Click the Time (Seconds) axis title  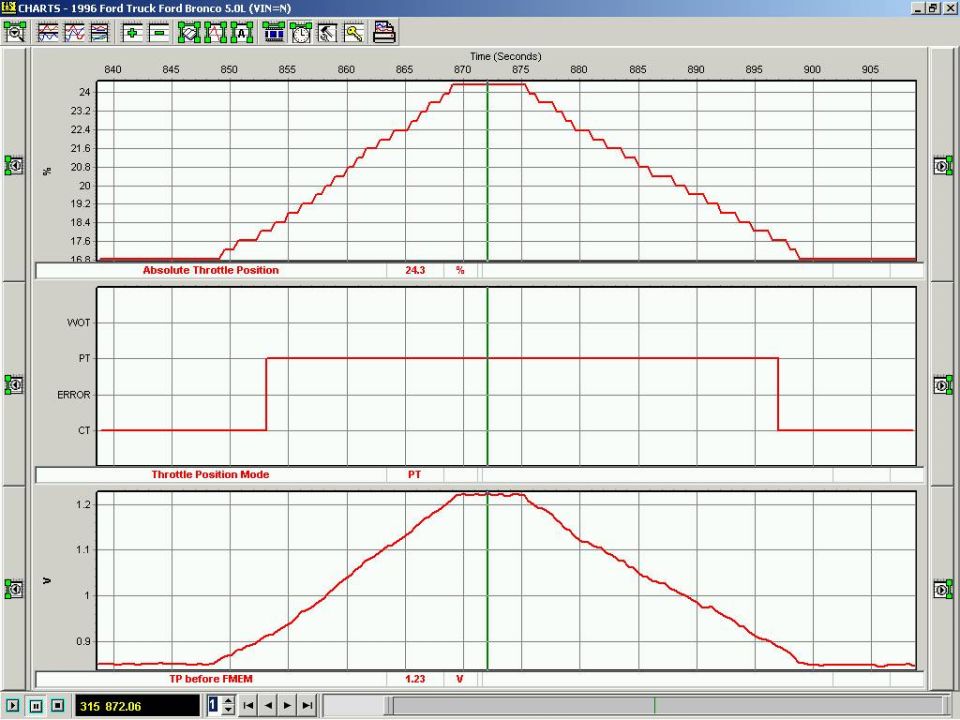505,56
